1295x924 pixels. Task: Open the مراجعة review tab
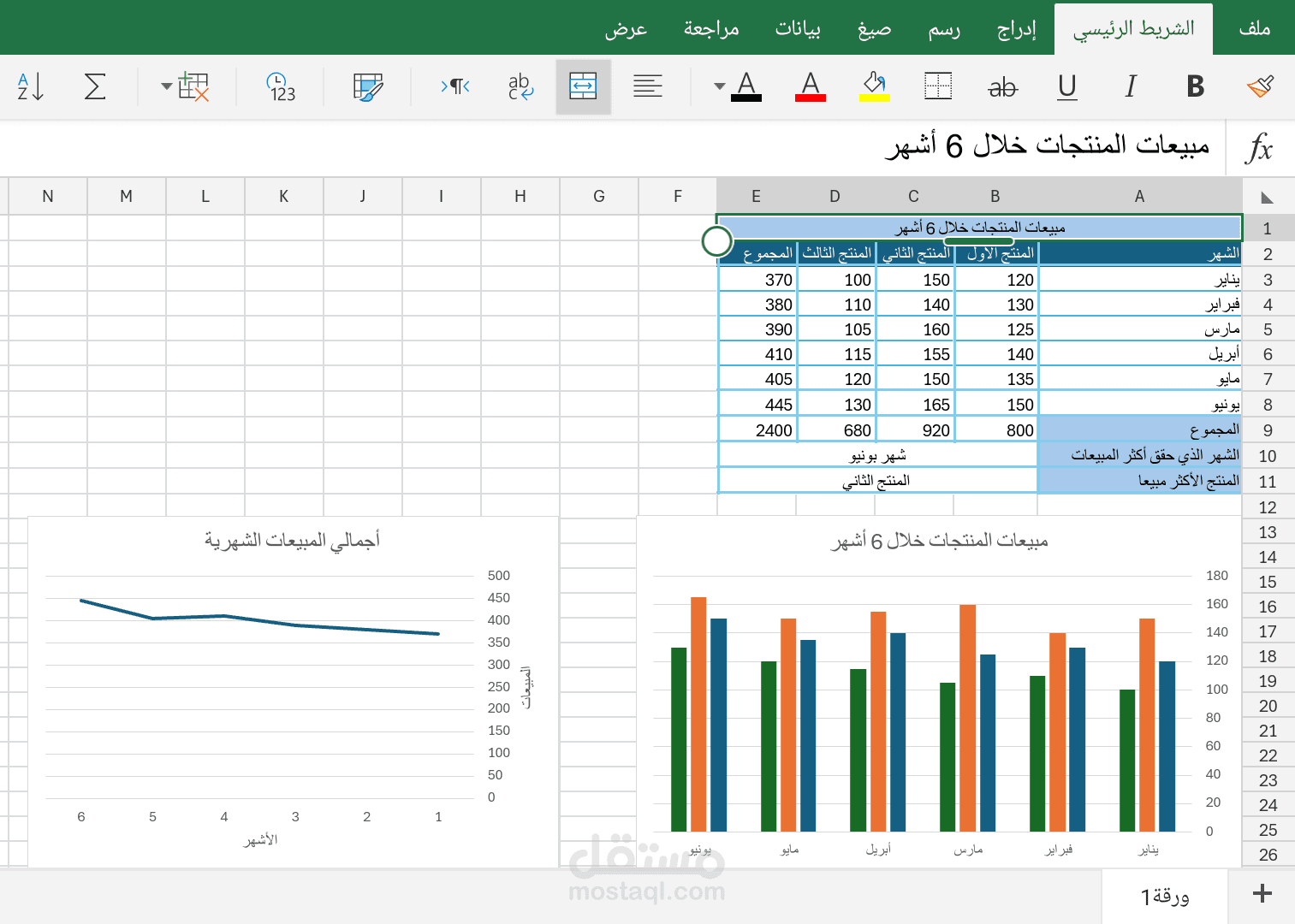click(711, 29)
